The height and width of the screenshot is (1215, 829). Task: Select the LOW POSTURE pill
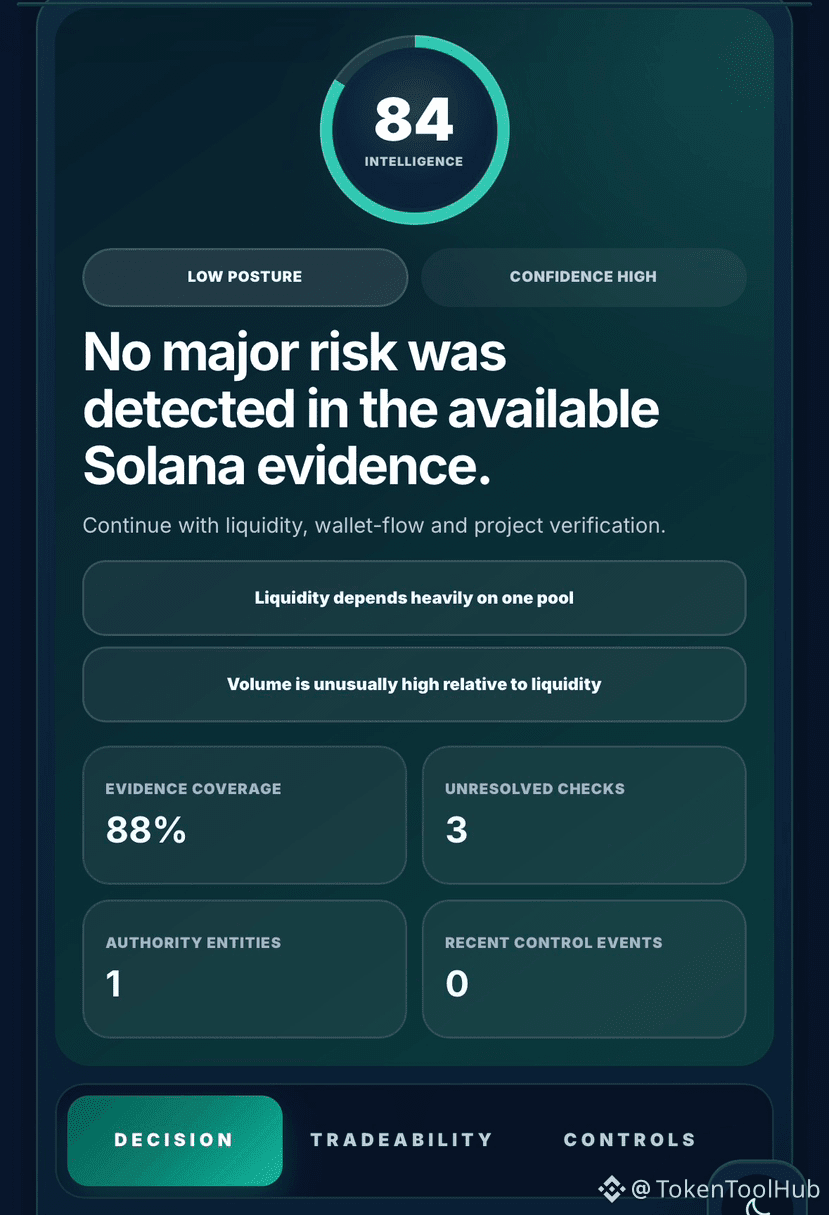click(245, 277)
